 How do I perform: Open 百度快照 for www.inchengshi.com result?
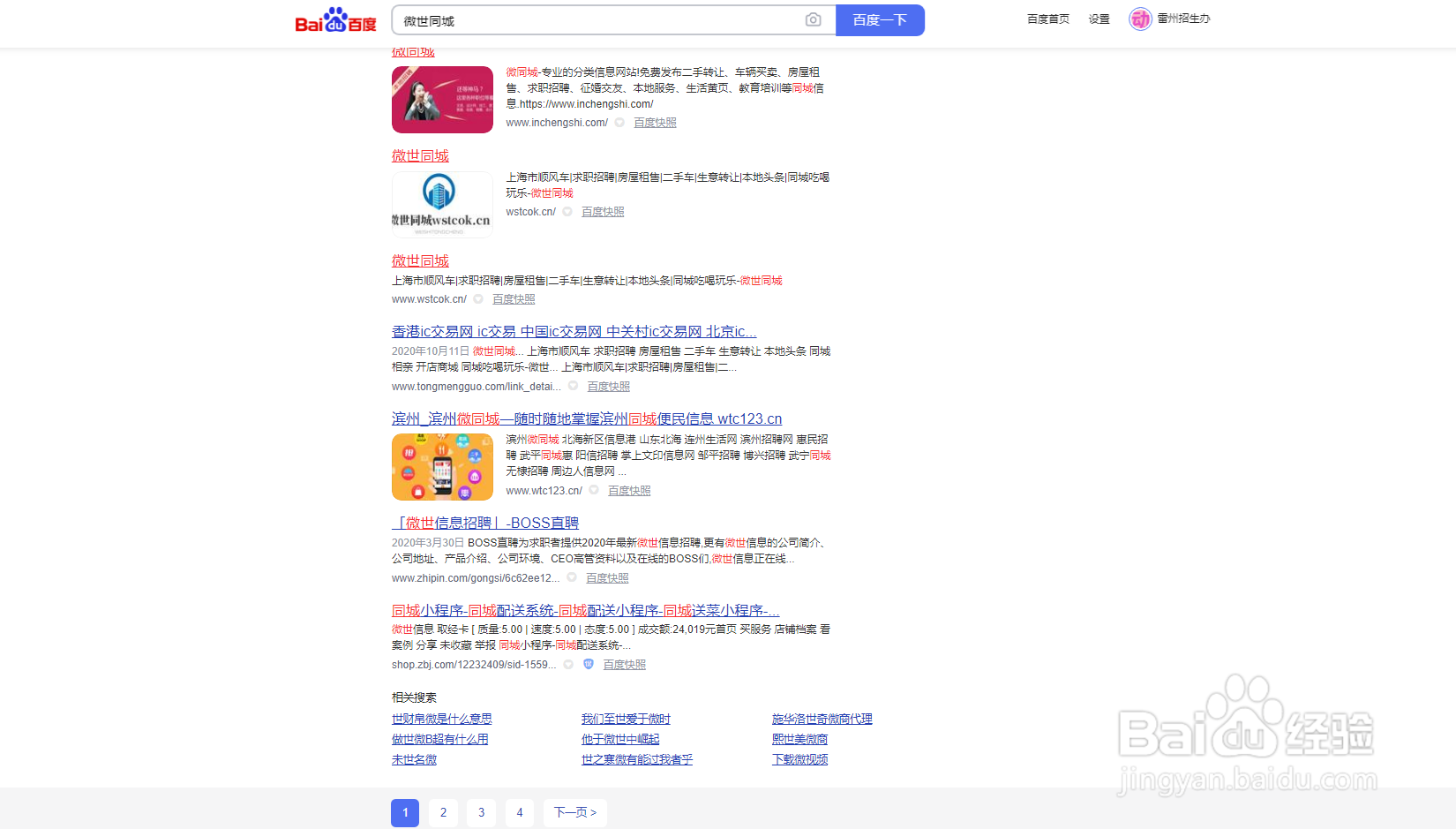coord(655,123)
